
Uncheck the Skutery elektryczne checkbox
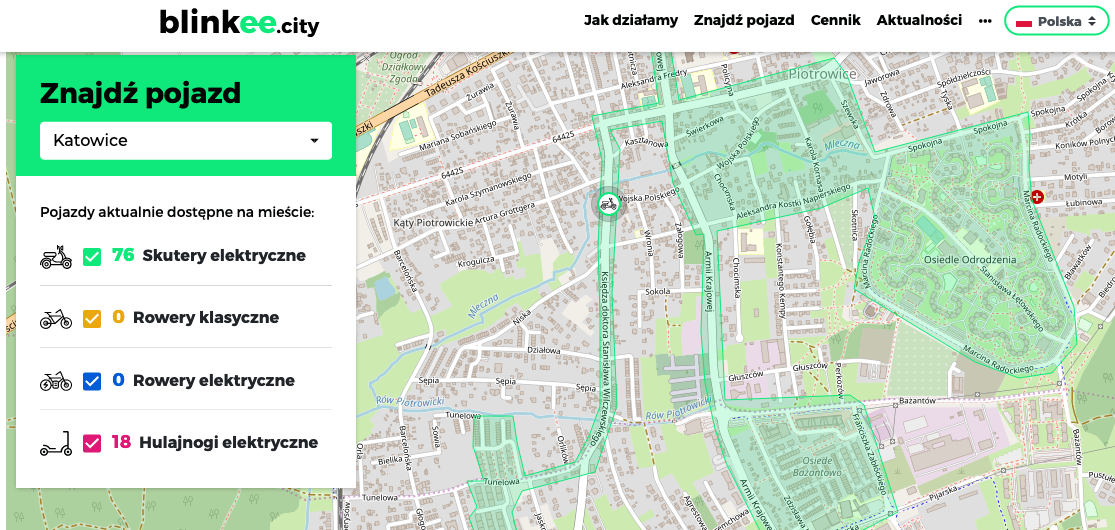92,257
